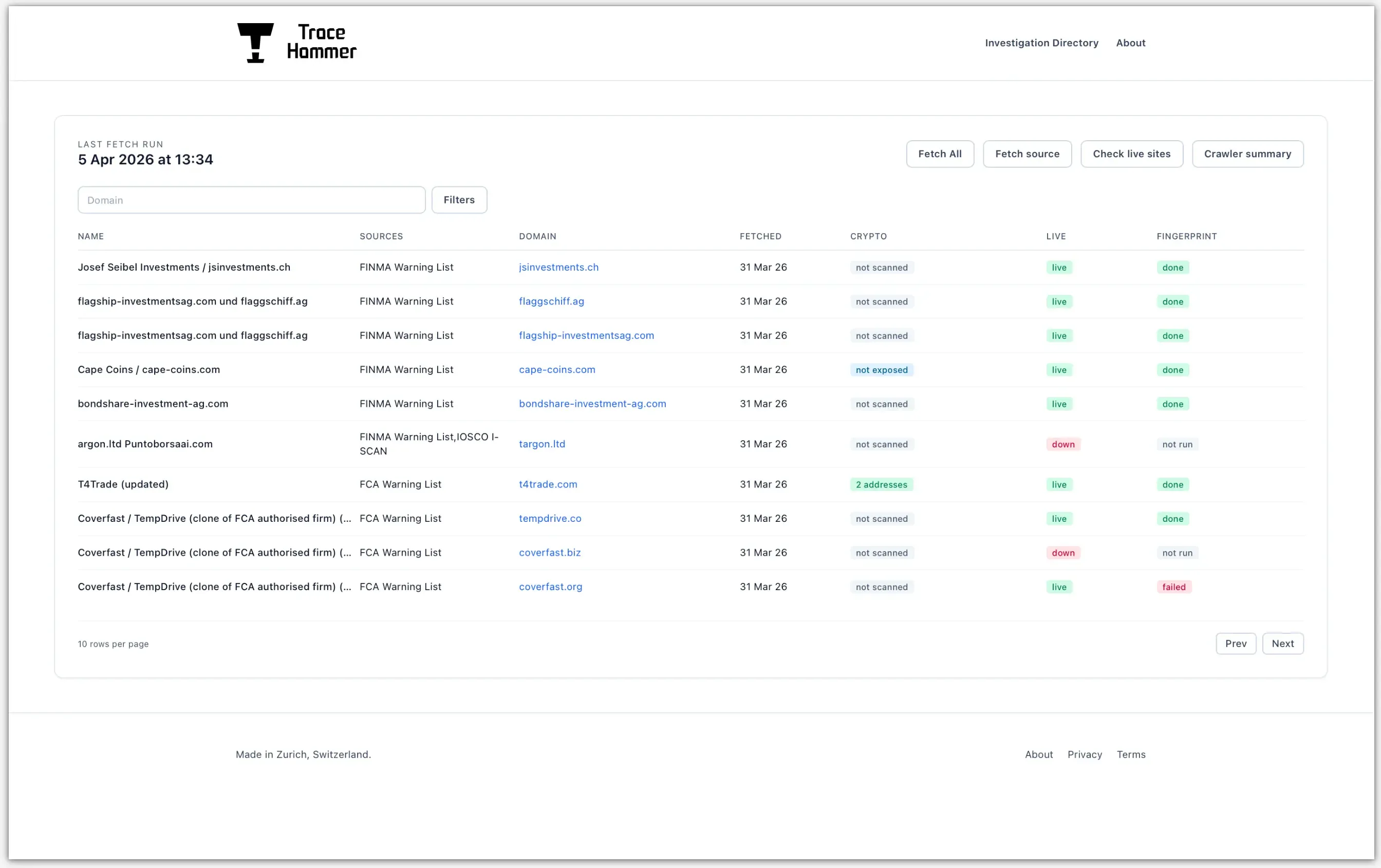Click the "failed" fingerprint badge for coverfast.org
This screenshot has width=1381, height=868.
coord(1173,587)
